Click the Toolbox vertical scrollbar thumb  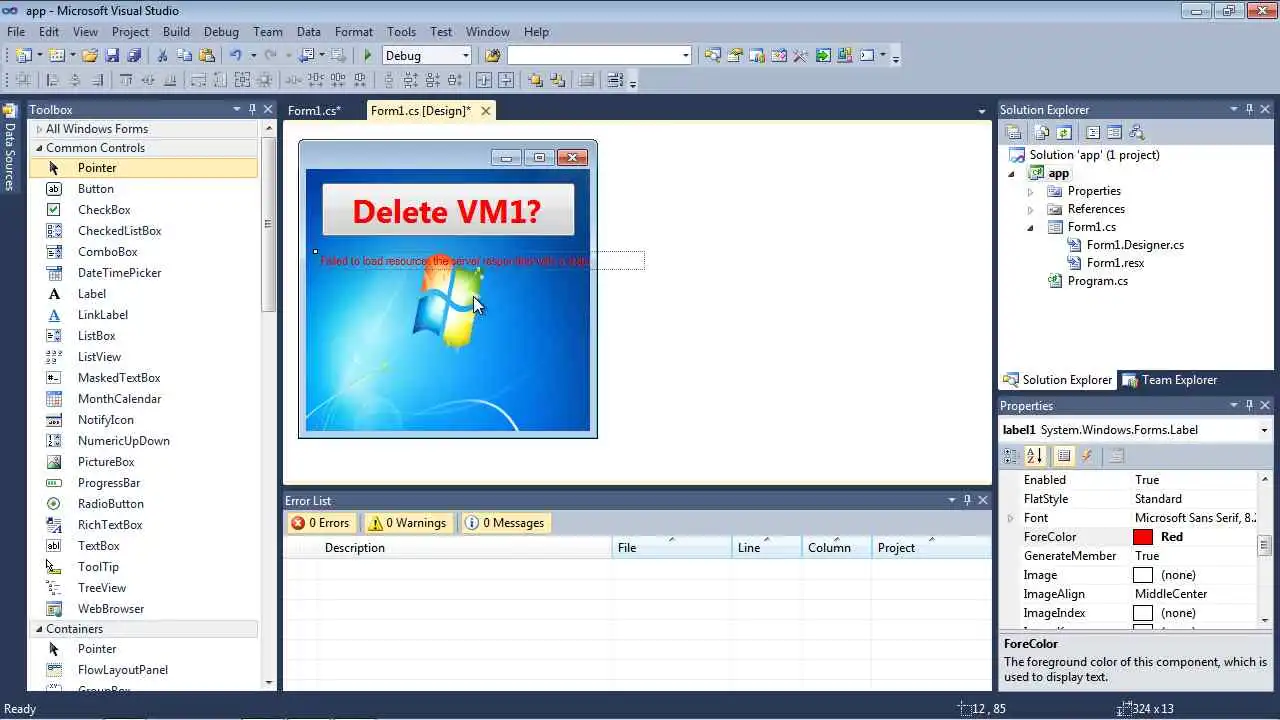click(x=268, y=224)
